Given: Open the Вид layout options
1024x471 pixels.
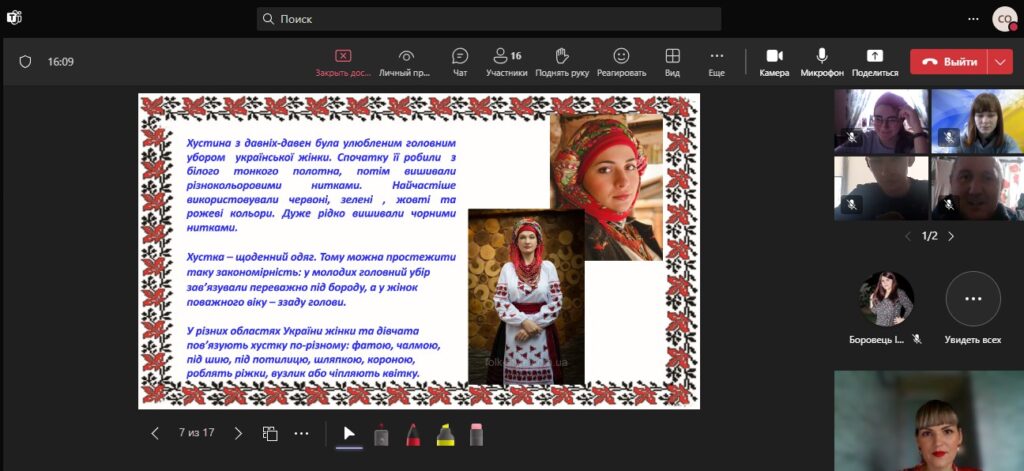Looking at the screenshot, I should (673, 62).
